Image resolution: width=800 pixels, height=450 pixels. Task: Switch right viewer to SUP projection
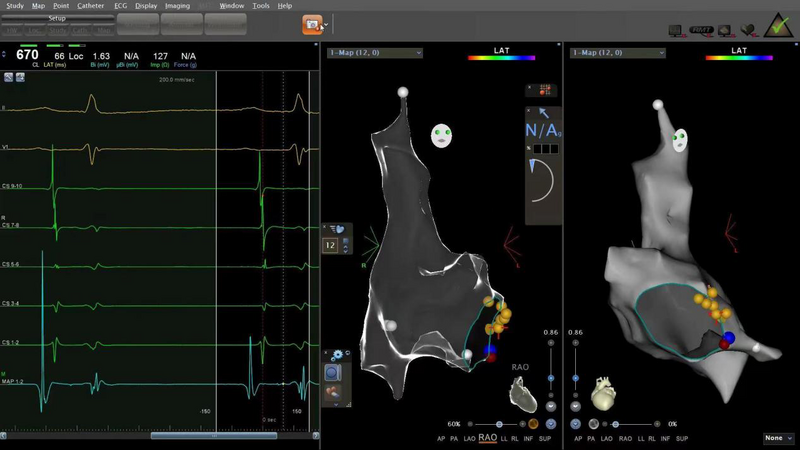(681, 439)
